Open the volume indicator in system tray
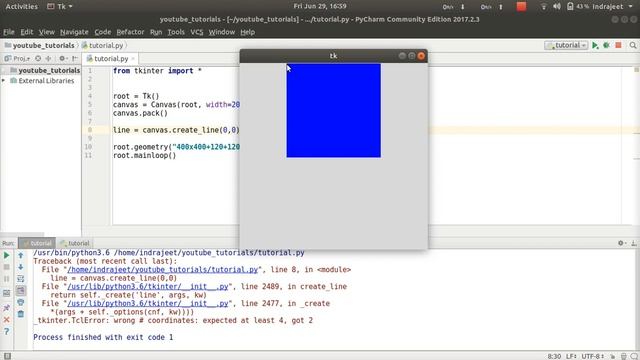640x360 pixels. pos(557,7)
